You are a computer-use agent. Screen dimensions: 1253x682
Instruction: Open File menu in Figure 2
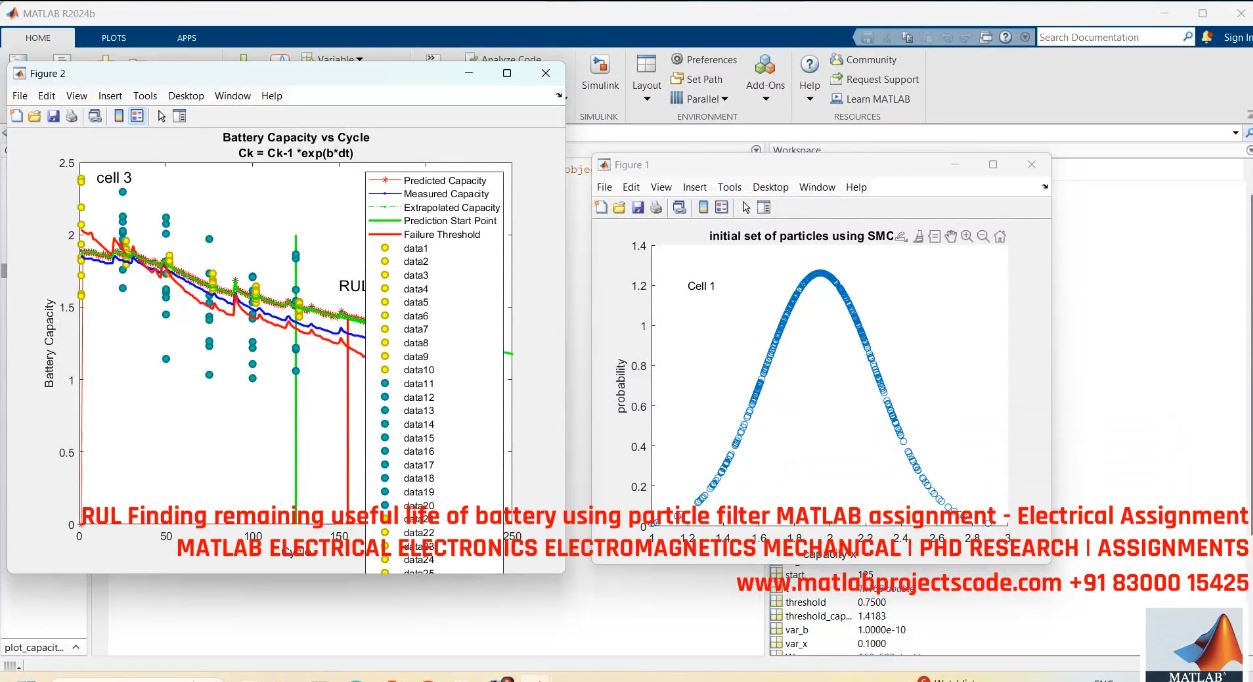point(20,96)
